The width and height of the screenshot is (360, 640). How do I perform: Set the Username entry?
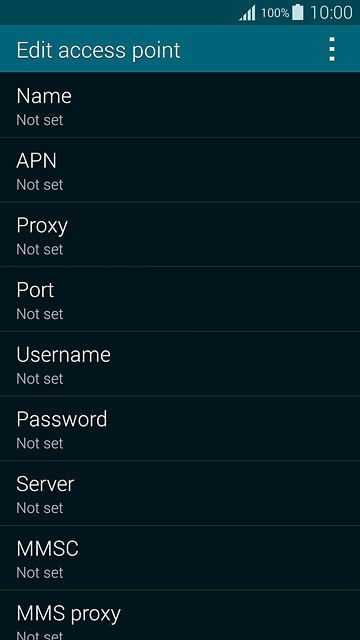pyautogui.click(x=180, y=364)
